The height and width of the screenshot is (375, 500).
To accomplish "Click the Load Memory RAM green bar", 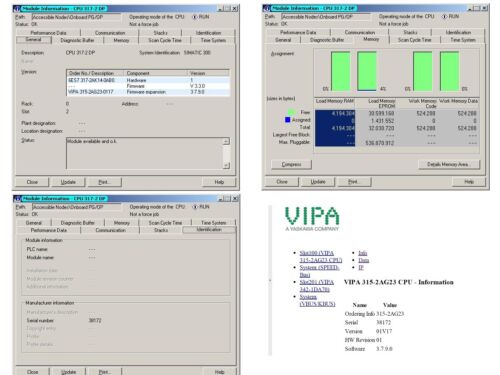I will point(340,71).
